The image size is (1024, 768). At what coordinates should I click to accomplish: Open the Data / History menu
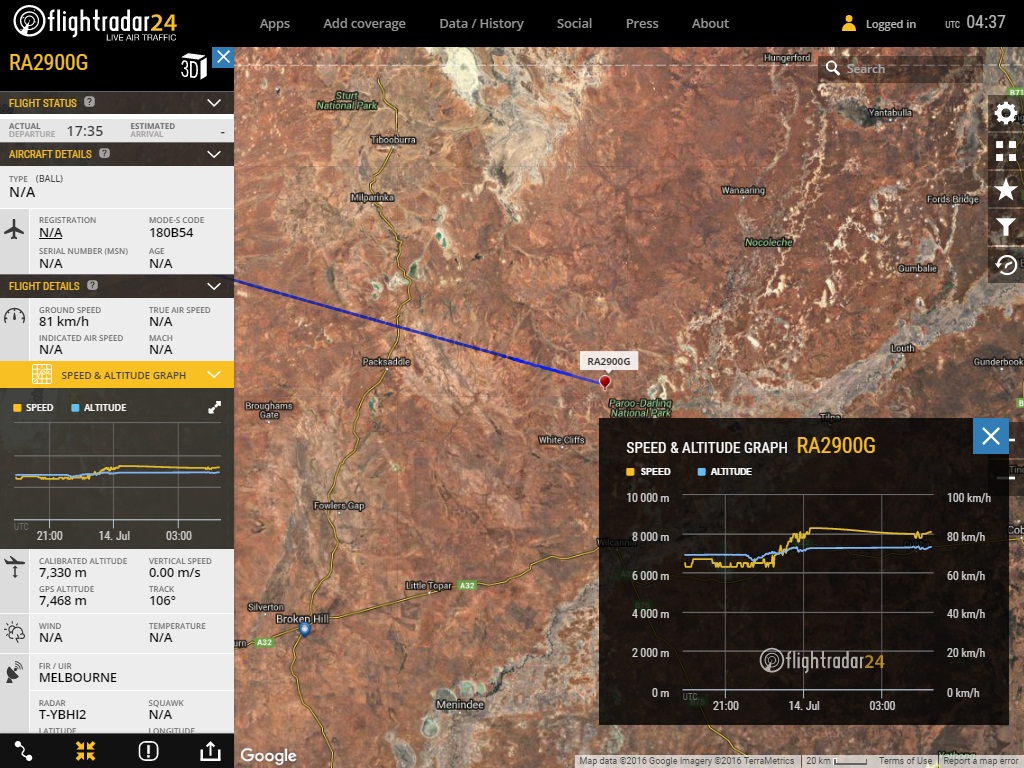point(481,23)
